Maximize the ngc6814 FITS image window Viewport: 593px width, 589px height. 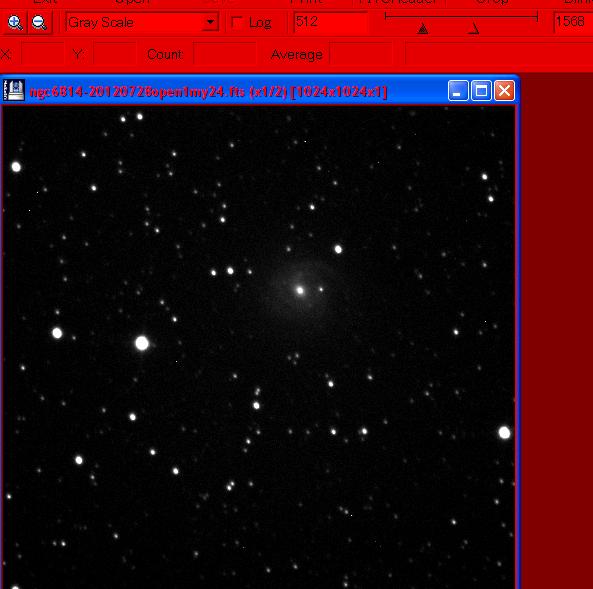pyautogui.click(x=481, y=91)
